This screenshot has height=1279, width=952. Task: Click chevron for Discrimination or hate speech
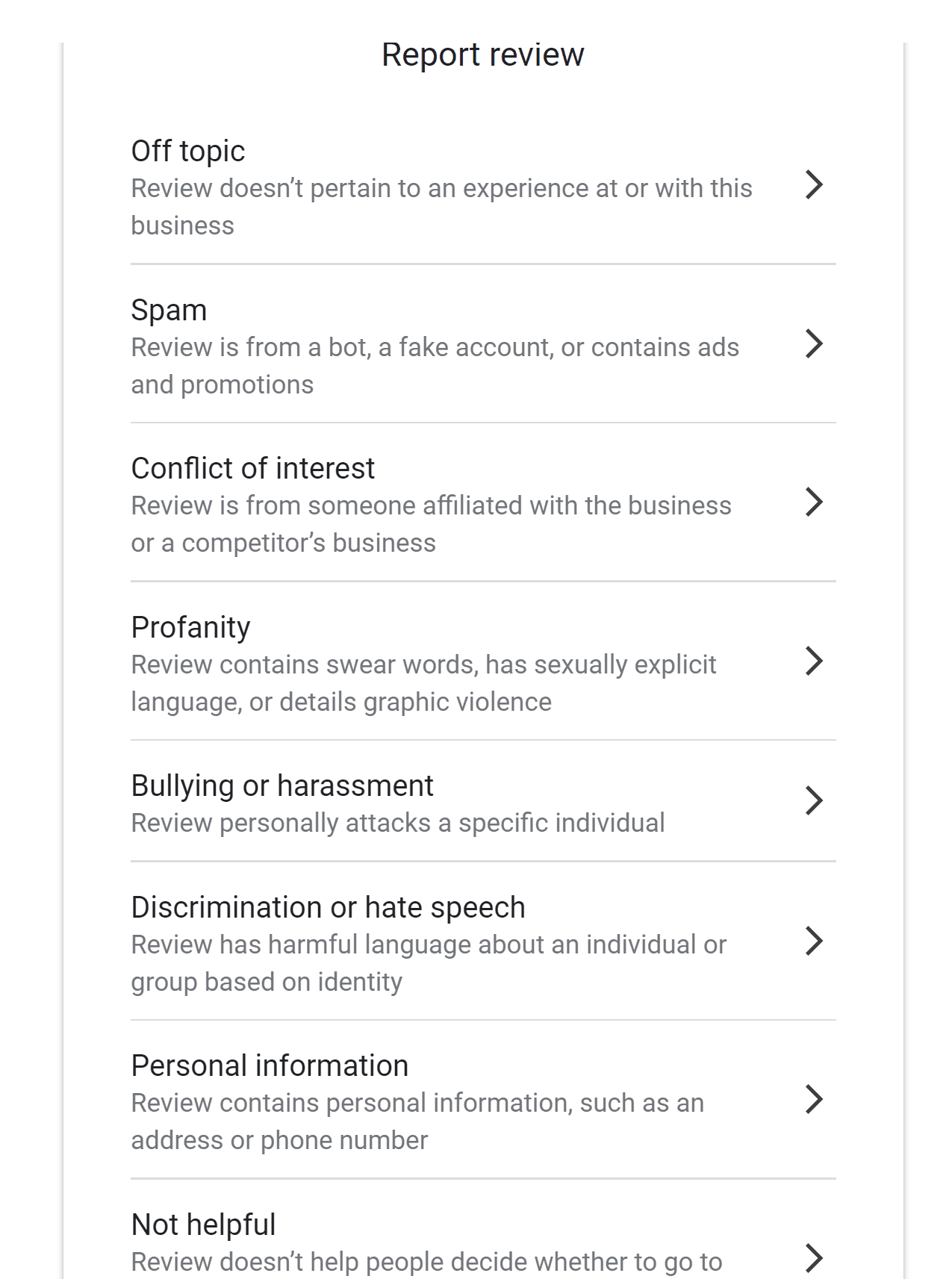click(814, 941)
